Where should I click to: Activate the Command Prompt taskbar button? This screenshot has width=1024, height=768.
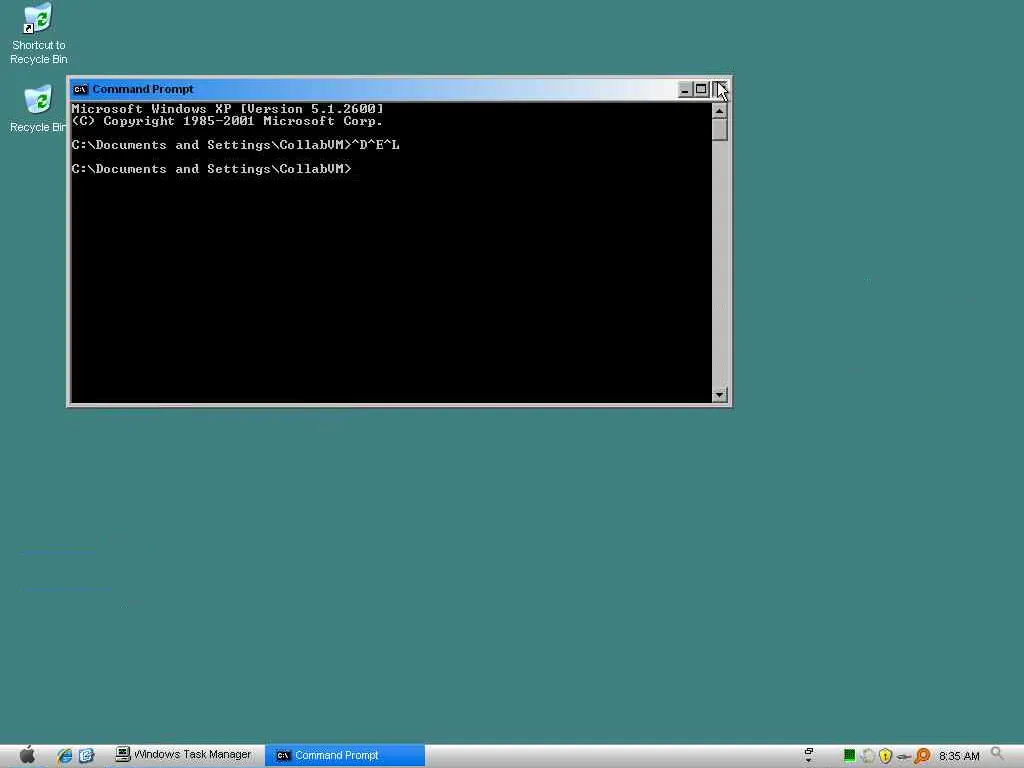(x=345, y=755)
